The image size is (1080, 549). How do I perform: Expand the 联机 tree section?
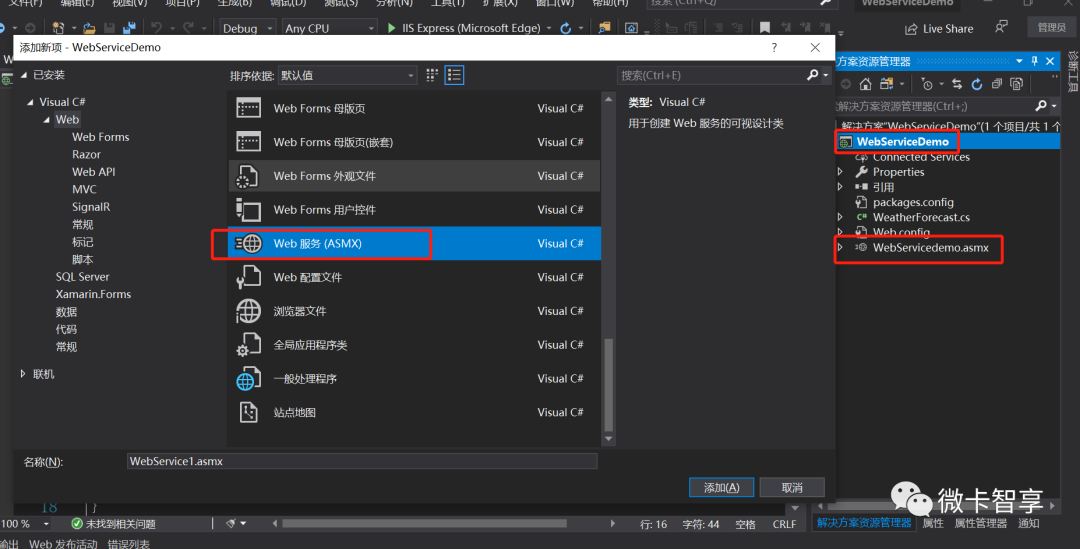23,373
